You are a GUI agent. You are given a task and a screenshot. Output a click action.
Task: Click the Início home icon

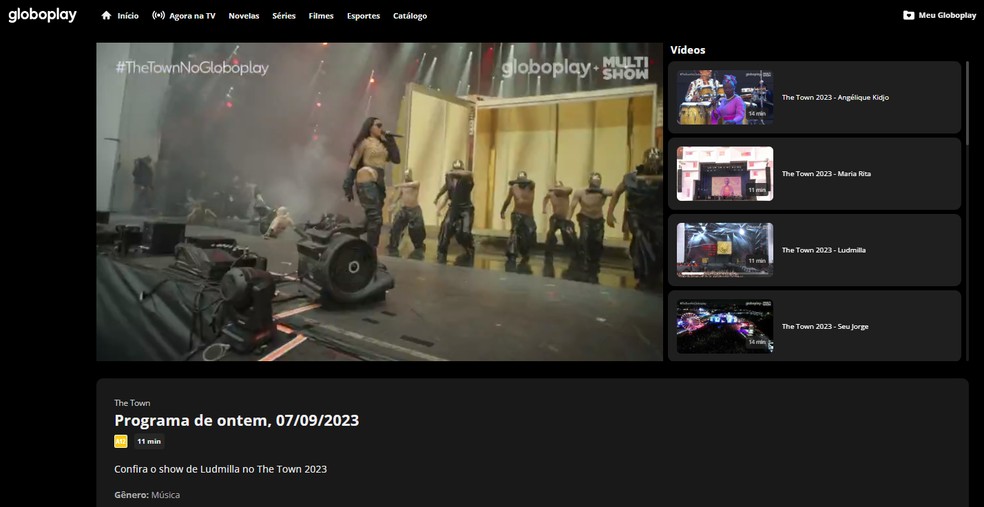pyautogui.click(x=106, y=16)
